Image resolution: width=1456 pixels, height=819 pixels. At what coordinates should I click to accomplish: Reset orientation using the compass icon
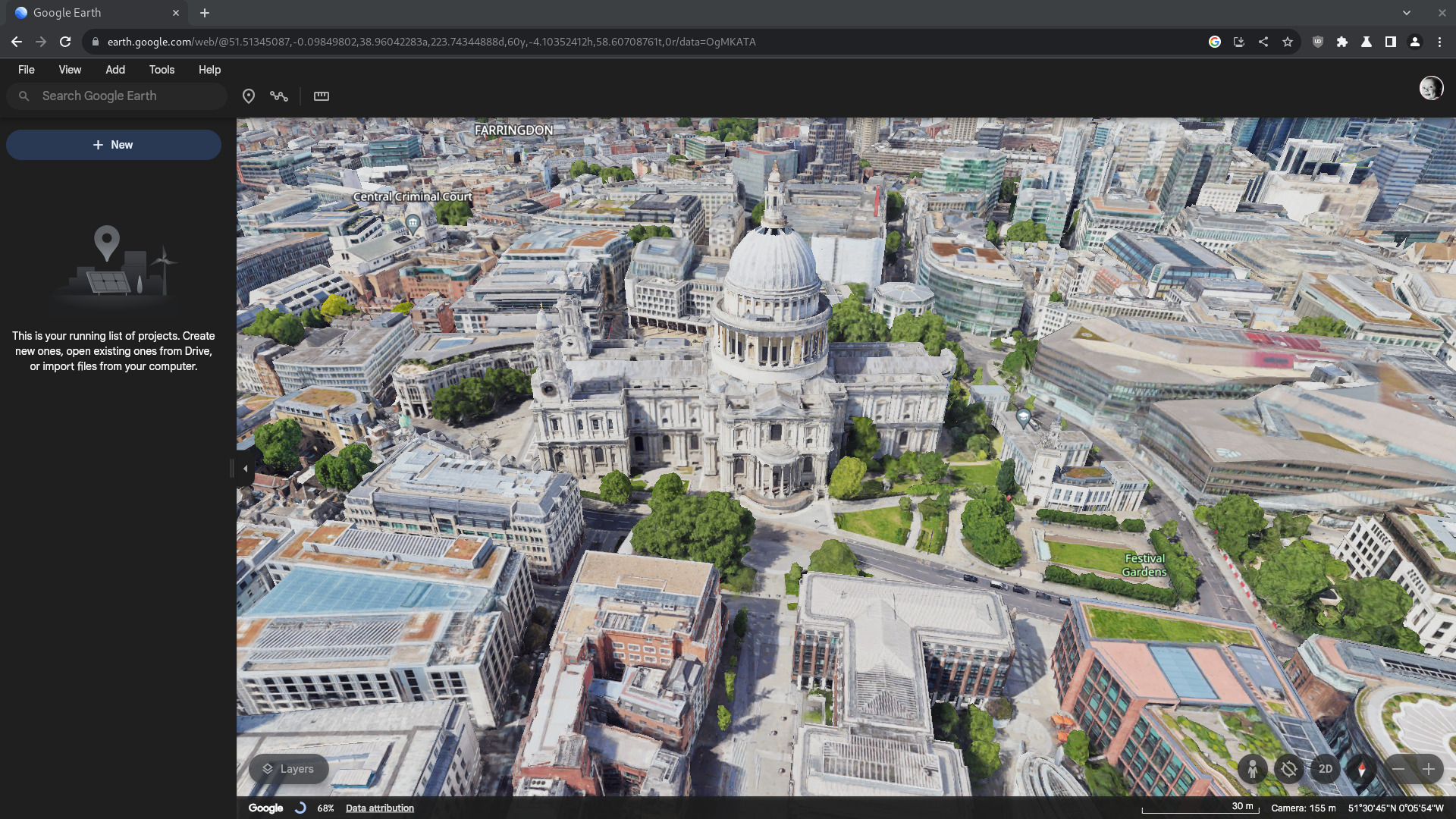(1362, 769)
